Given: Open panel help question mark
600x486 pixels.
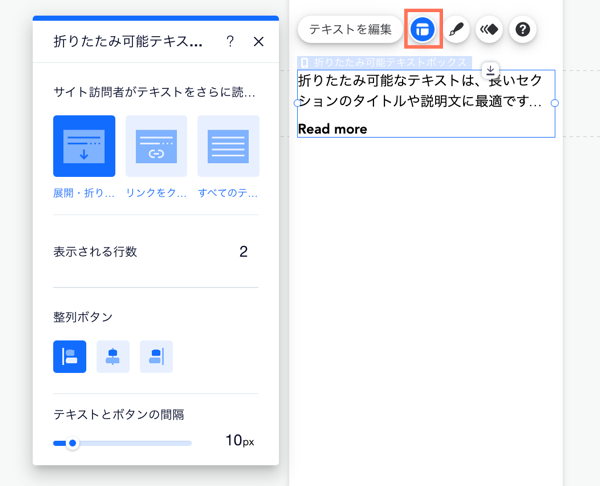Looking at the screenshot, I should 230,41.
